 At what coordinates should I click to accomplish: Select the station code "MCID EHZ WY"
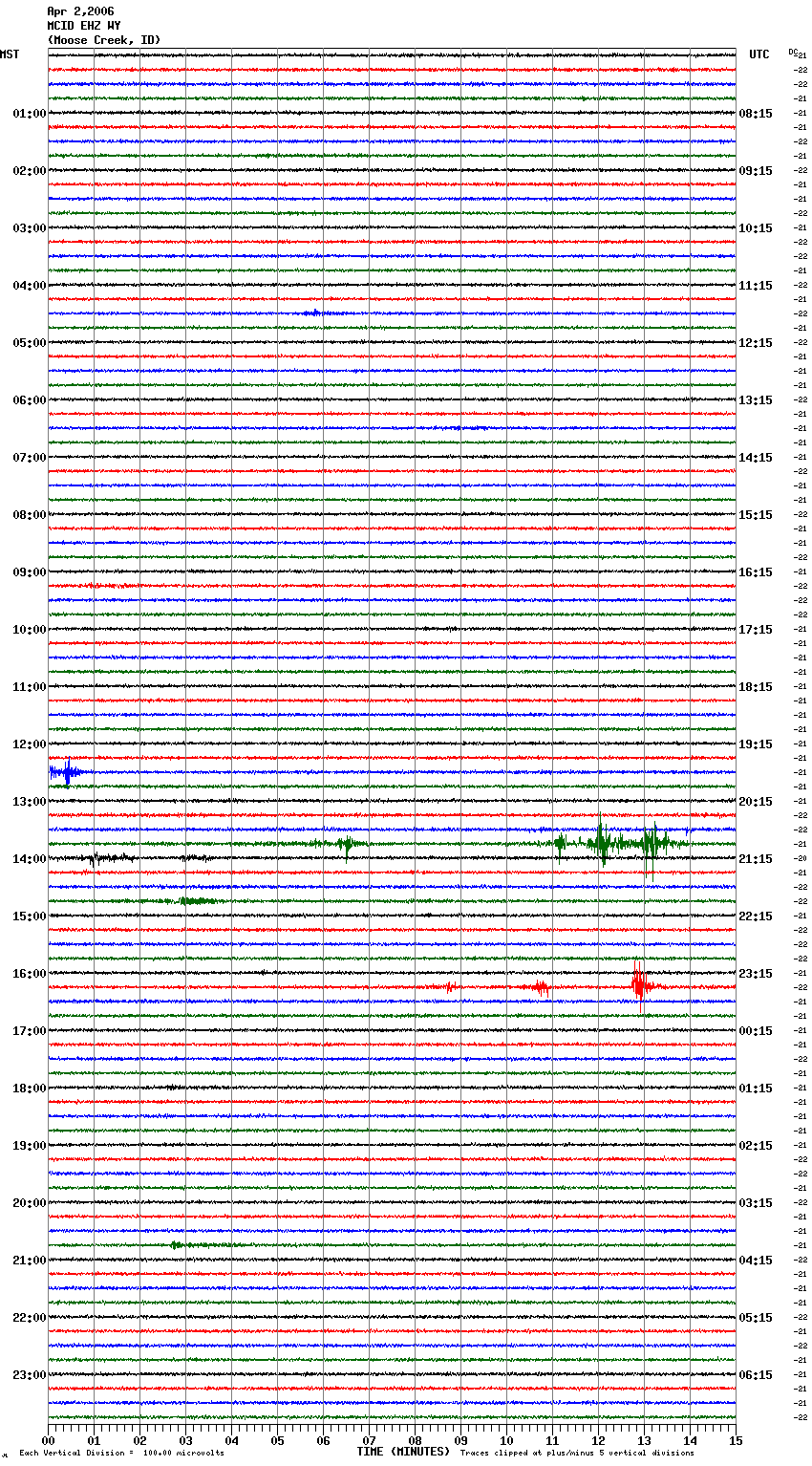84,26
